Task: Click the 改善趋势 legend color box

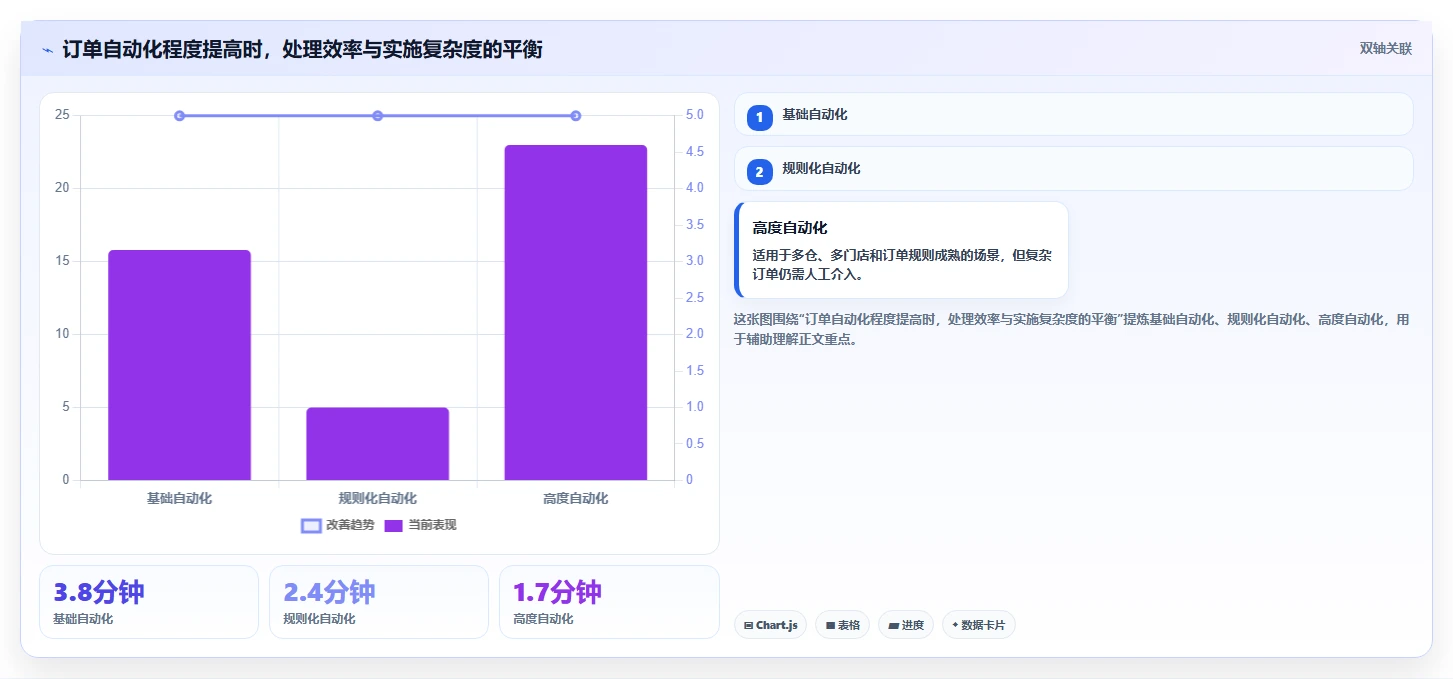Action: (311, 525)
